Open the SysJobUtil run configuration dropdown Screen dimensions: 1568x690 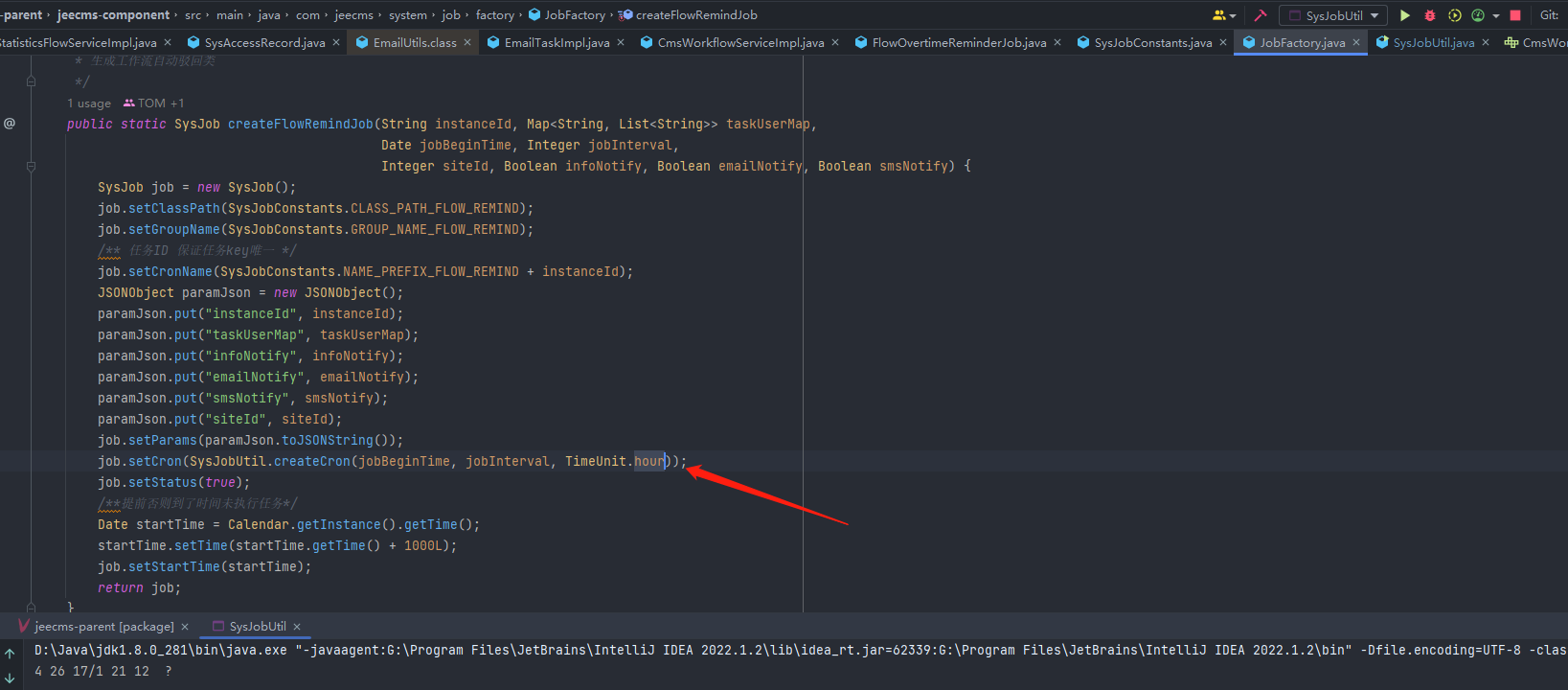point(1333,15)
